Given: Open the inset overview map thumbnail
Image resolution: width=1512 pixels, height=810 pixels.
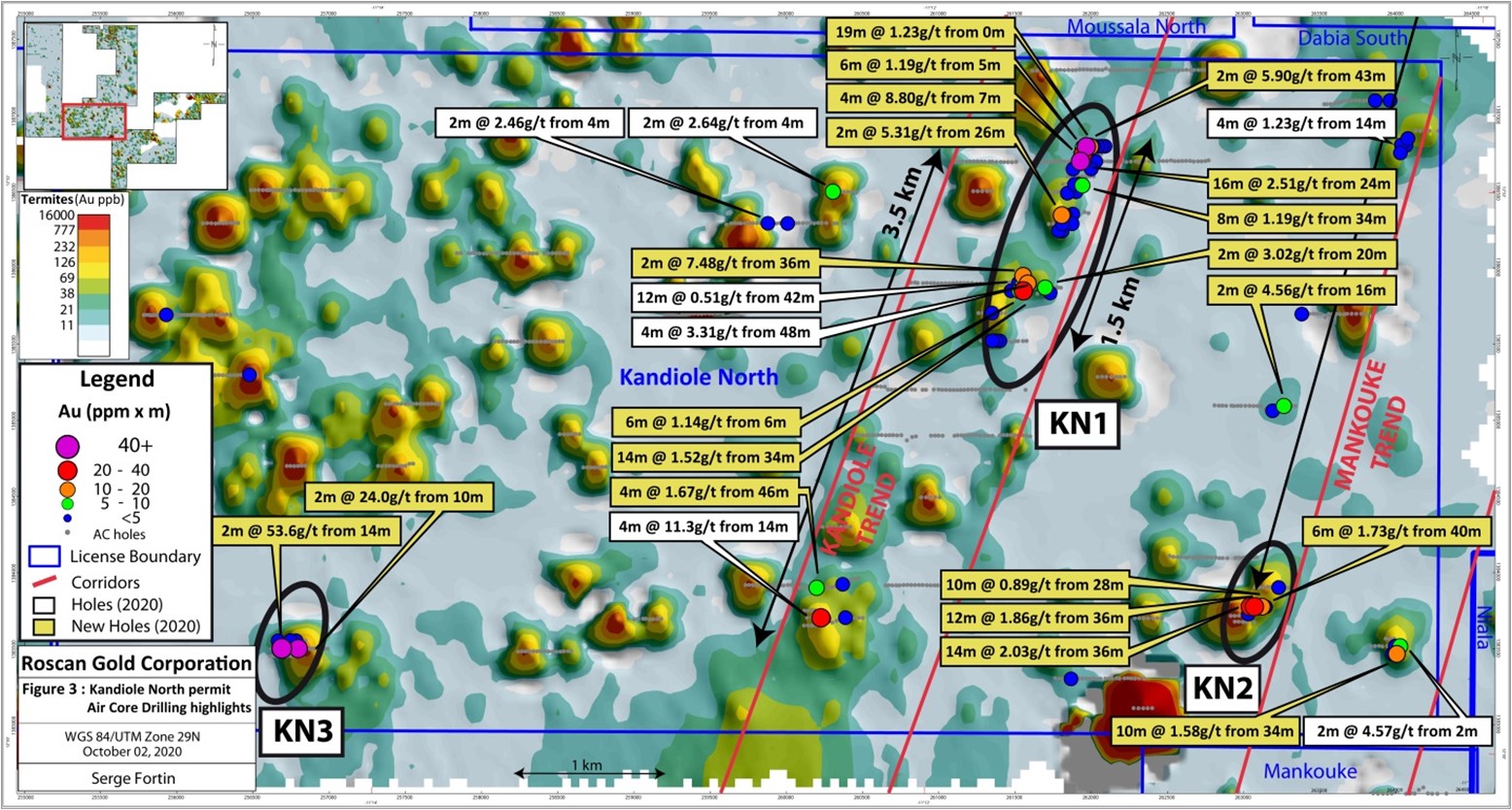Looking at the screenshot, I should [x=123, y=105].
